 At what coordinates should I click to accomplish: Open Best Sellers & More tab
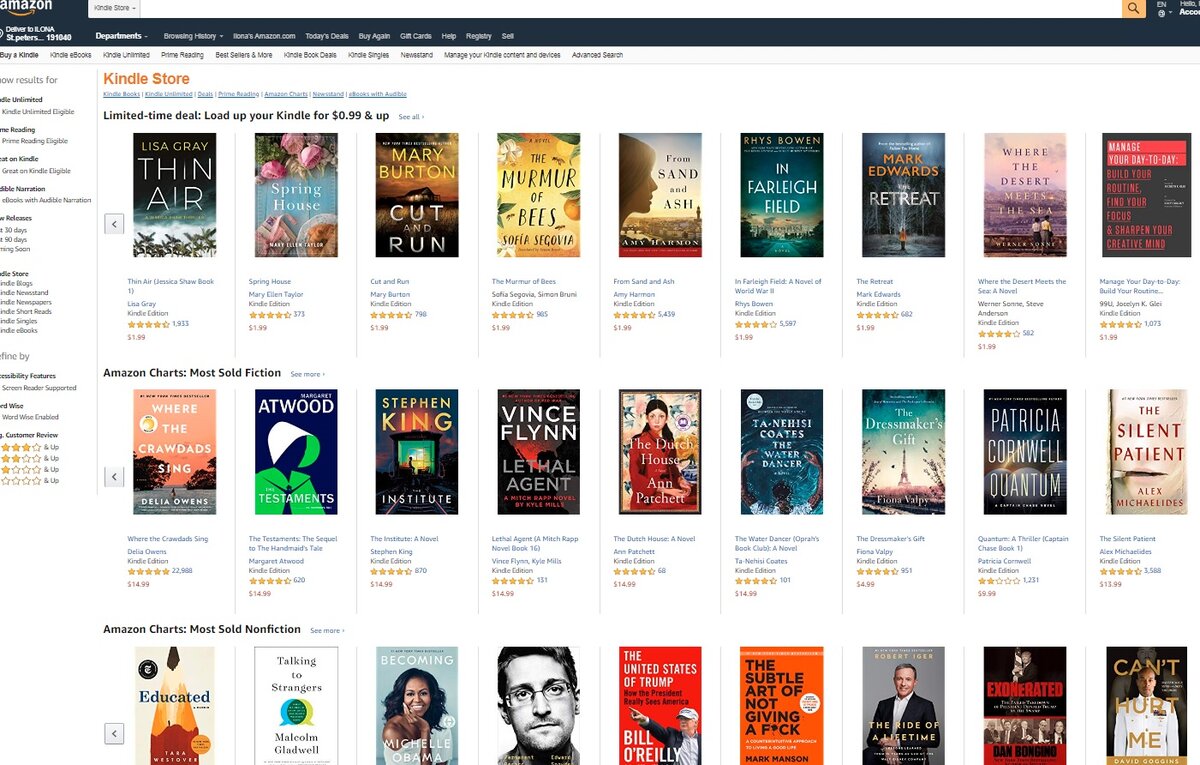244,55
